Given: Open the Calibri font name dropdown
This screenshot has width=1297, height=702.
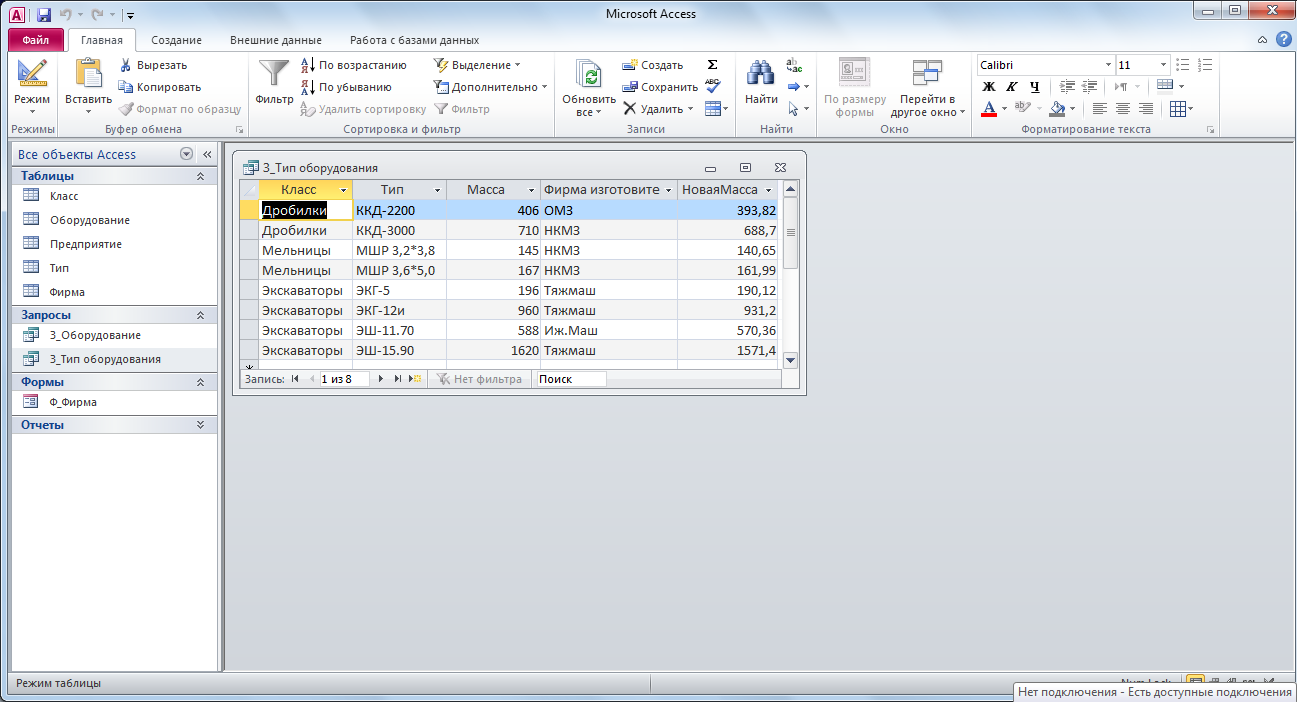Looking at the screenshot, I should (x=1108, y=65).
